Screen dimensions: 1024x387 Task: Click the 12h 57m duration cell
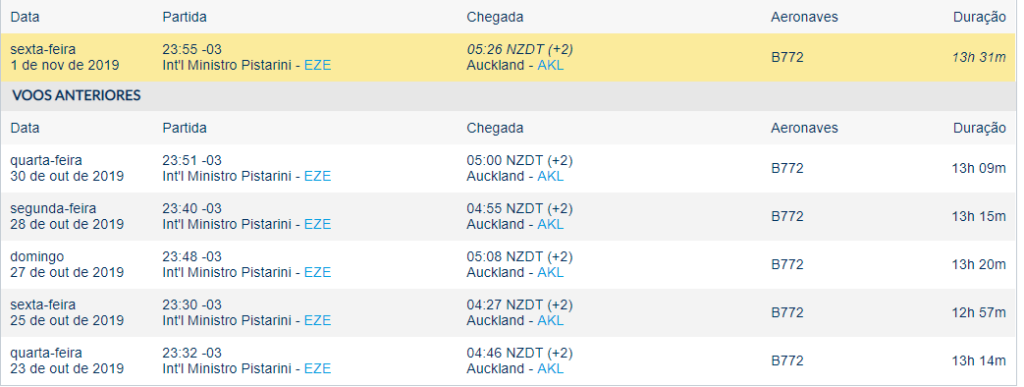(978, 313)
